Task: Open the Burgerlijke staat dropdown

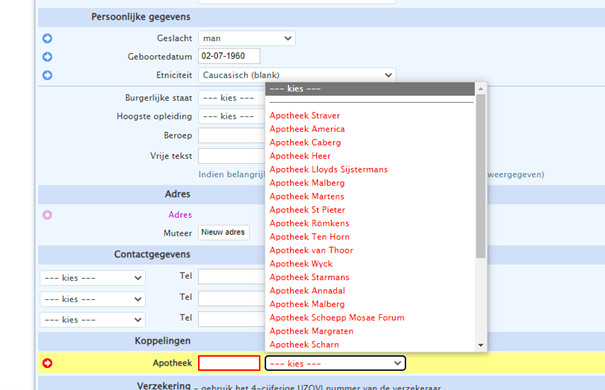Action: point(232,98)
